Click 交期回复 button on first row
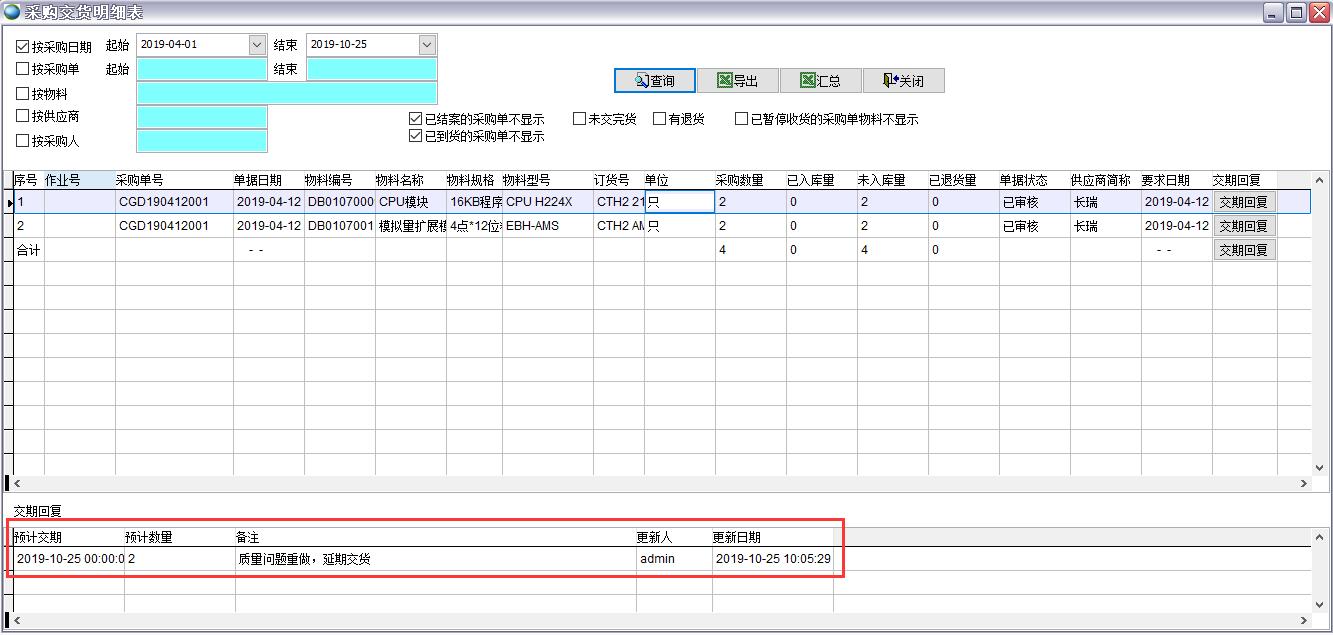Screen dimensions: 1333x635 [1244, 202]
